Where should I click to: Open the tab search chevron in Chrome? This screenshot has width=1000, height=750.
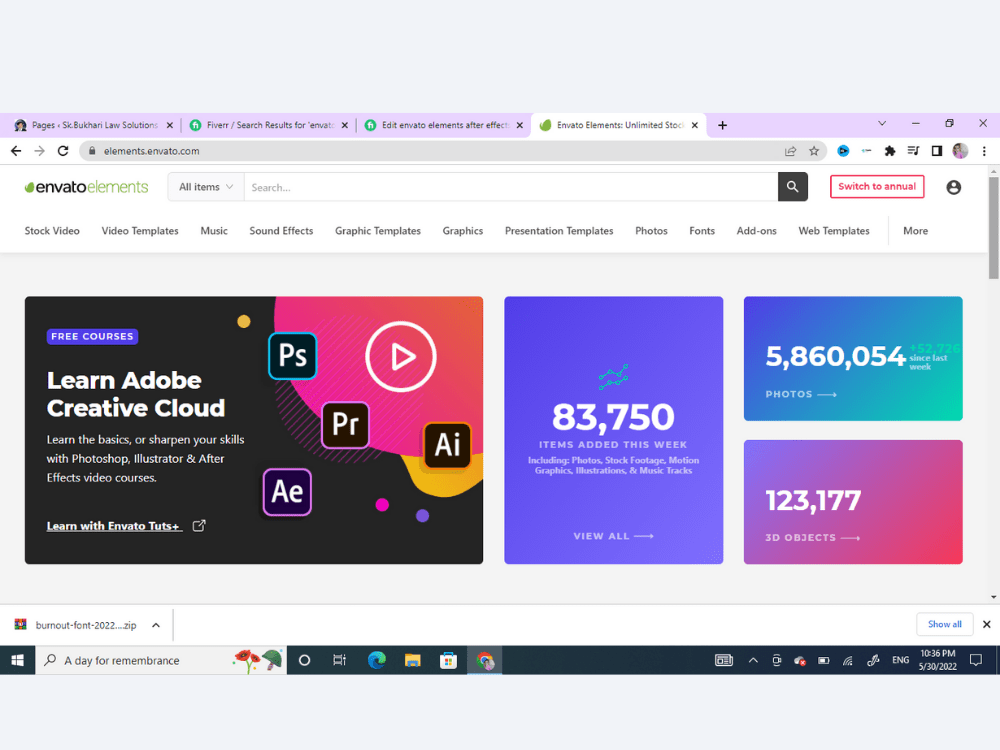pyautogui.click(x=882, y=124)
